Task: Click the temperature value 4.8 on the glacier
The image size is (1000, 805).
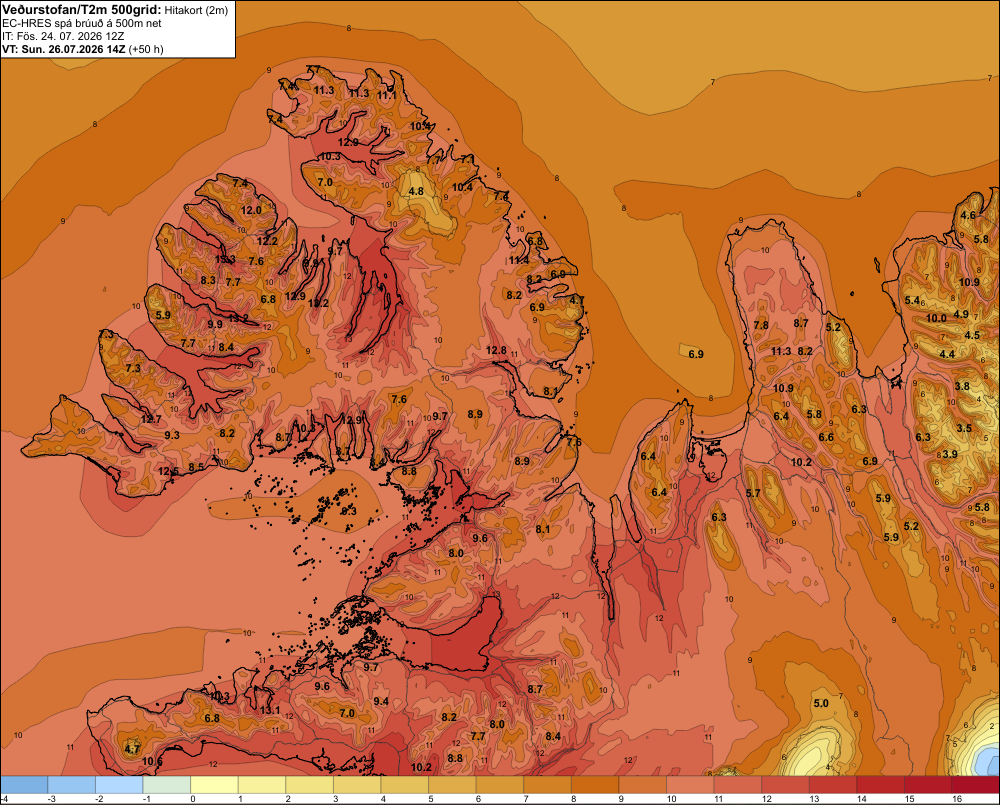Action: 416,191
